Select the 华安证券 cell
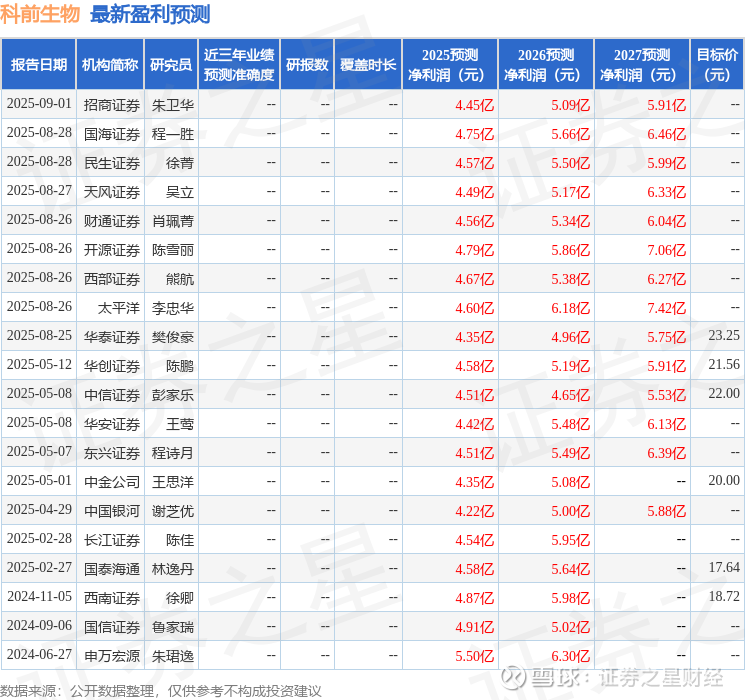 click(112, 424)
